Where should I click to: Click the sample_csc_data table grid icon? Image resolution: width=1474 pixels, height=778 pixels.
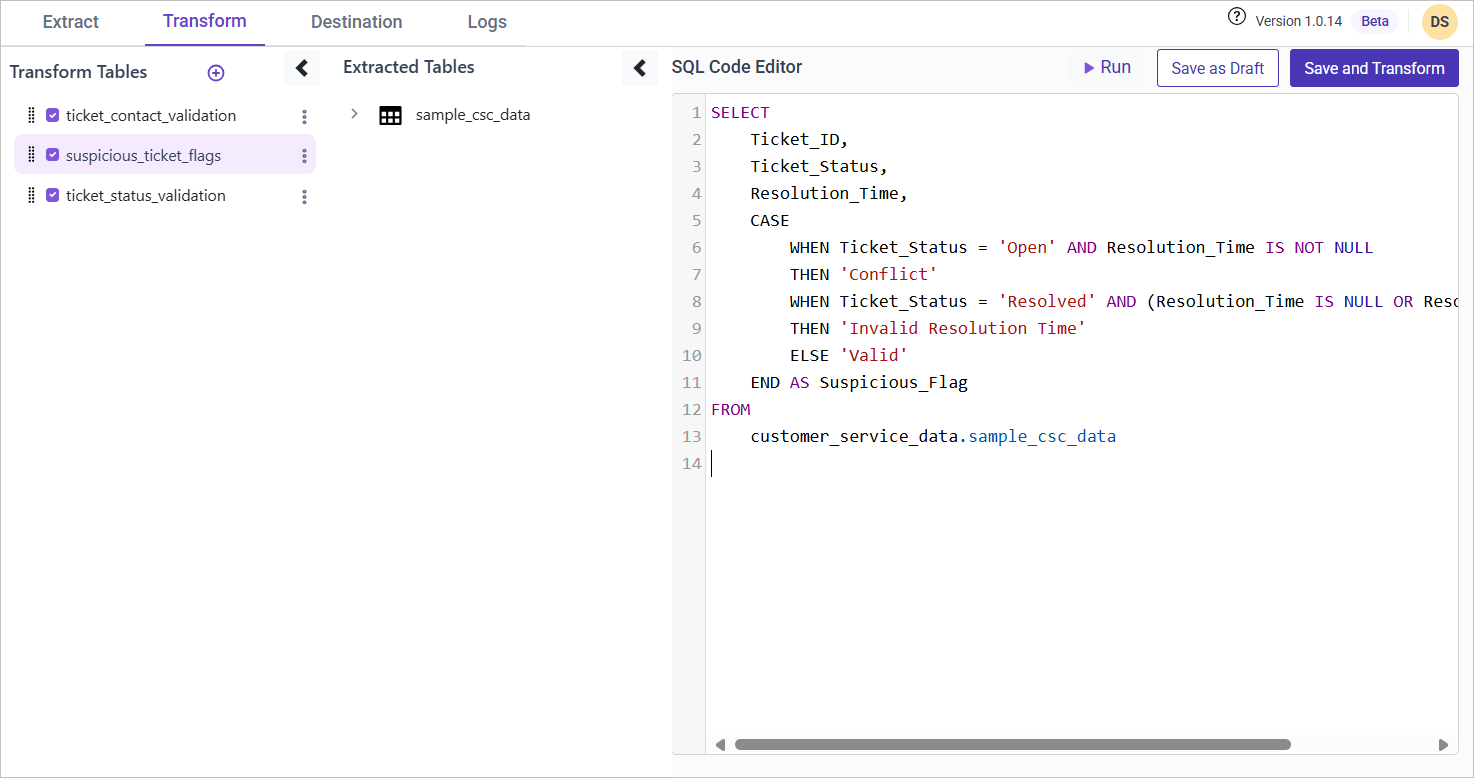pyautogui.click(x=390, y=115)
